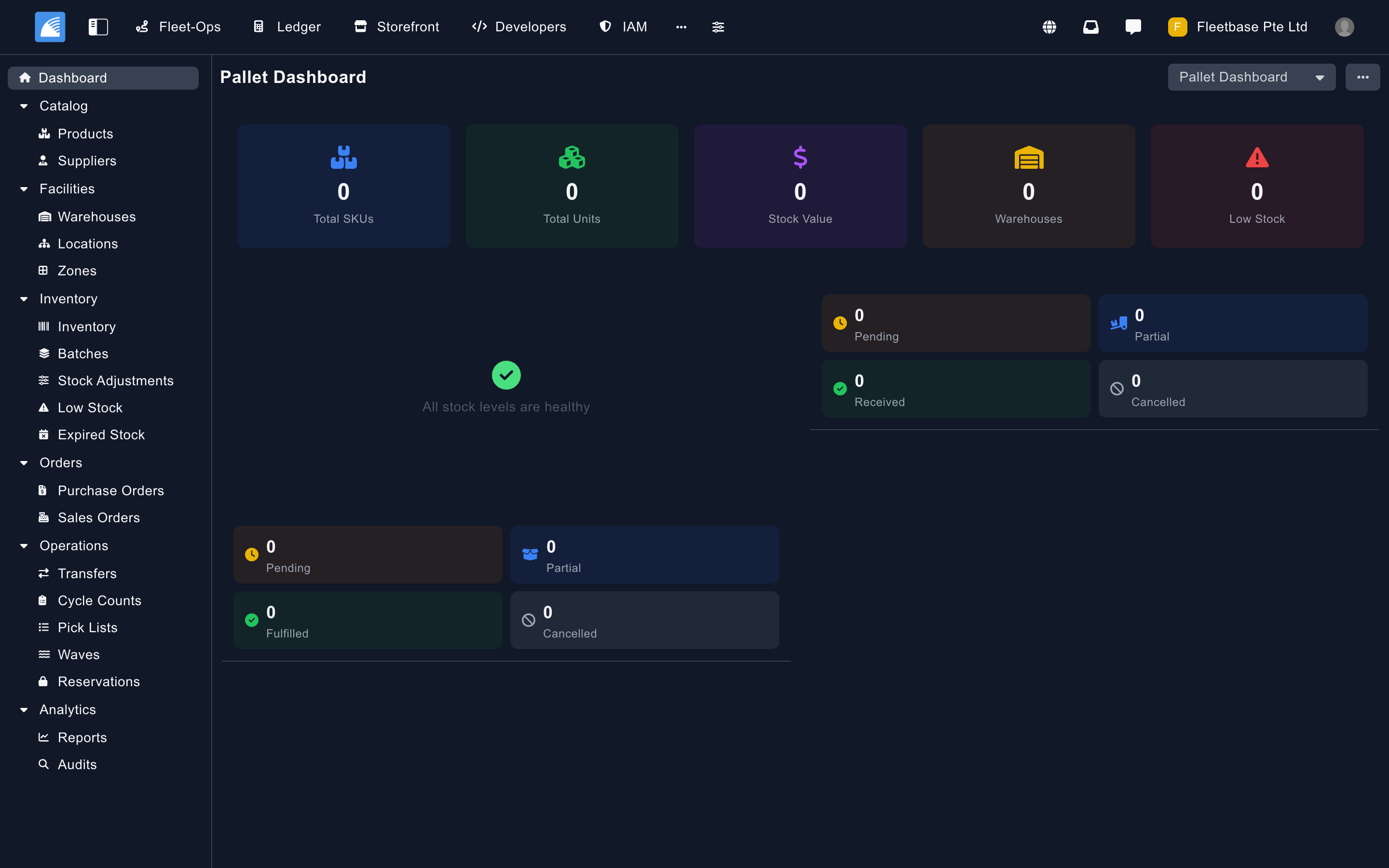Click the Pending clock icon above Received
The image size is (1389, 868).
[x=840, y=323]
